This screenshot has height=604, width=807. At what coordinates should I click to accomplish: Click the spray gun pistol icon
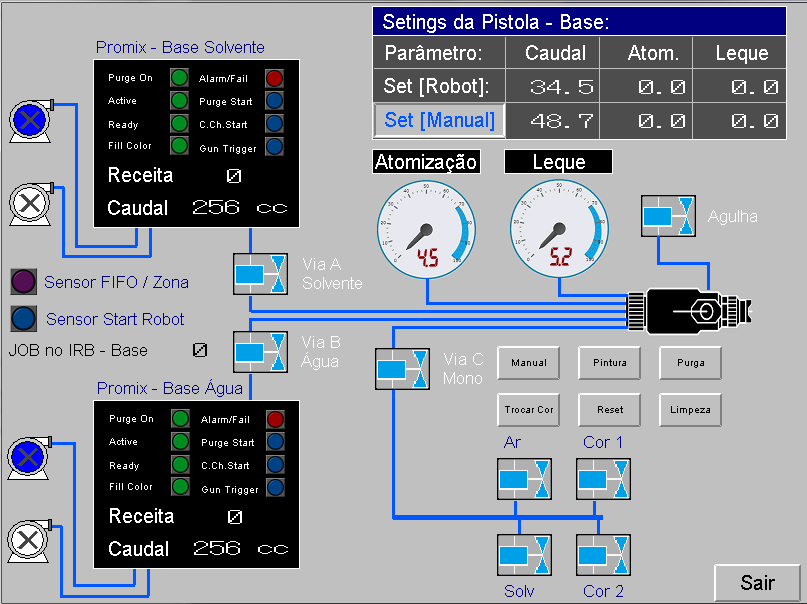pyautogui.click(x=690, y=311)
